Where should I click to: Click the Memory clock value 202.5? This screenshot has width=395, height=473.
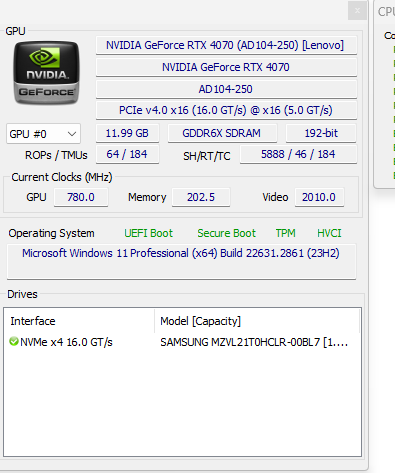coord(201,197)
